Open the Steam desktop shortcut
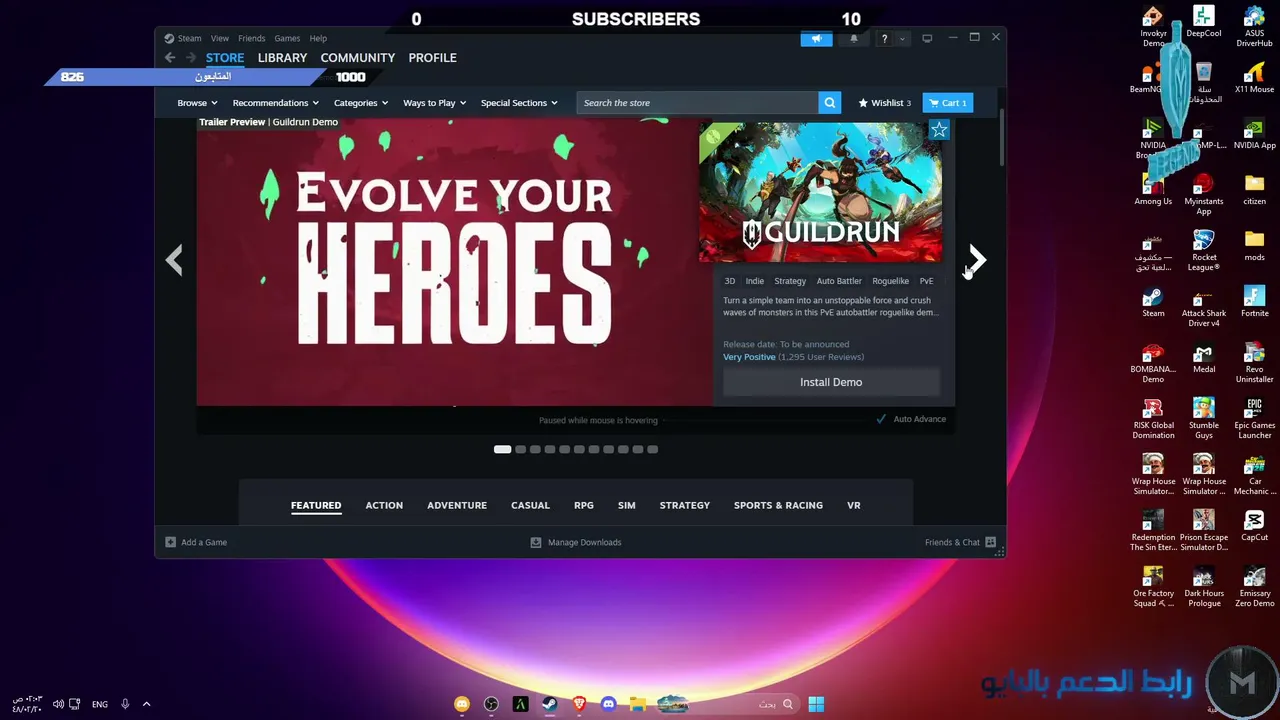The image size is (1280, 720). point(1153,302)
